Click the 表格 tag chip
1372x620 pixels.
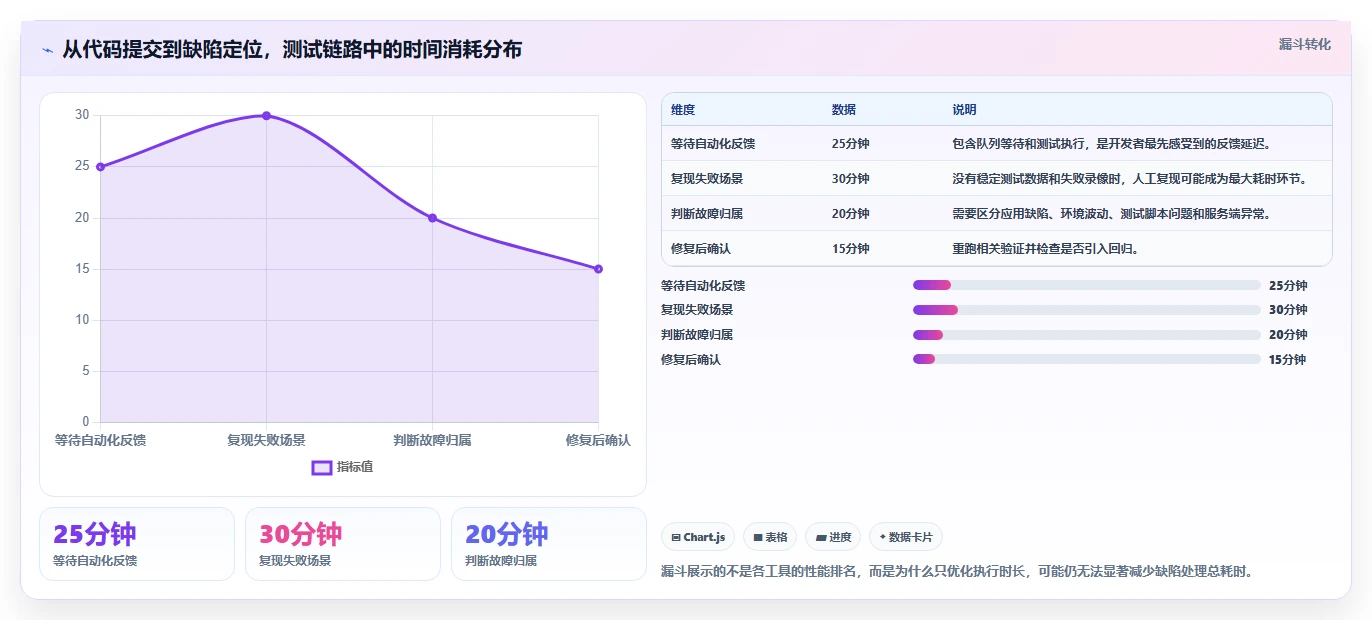770,537
